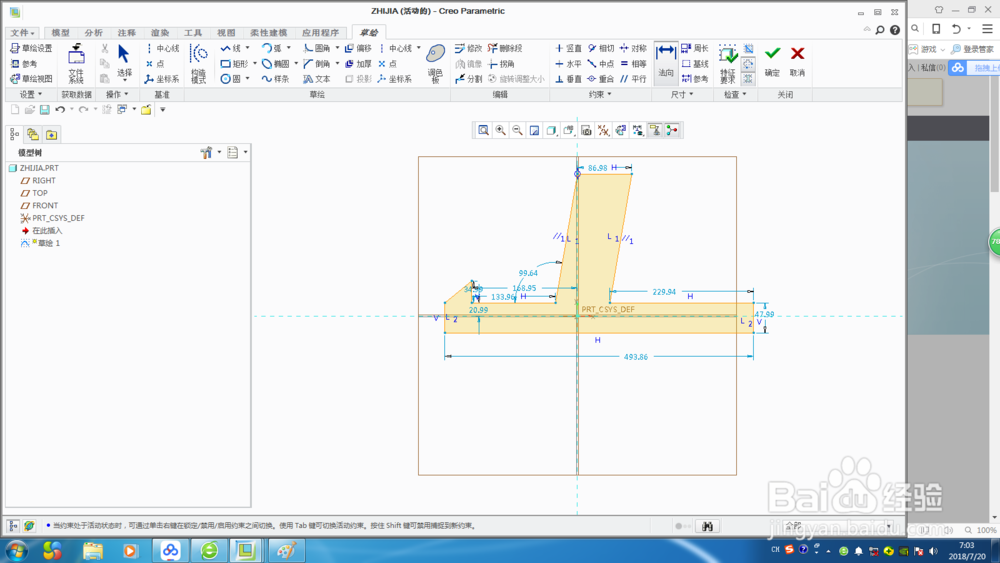Select the 倒角 chamfer tool

click(x=317, y=64)
